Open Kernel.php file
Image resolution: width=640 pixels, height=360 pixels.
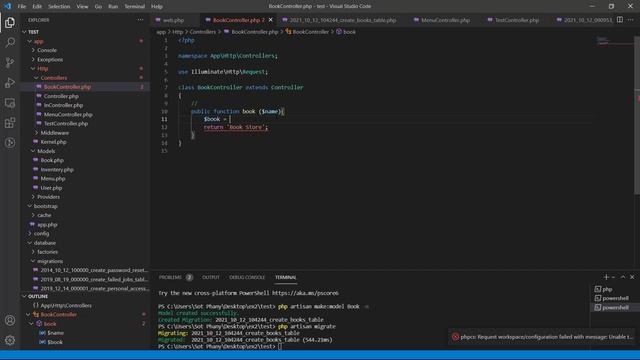(x=53, y=142)
